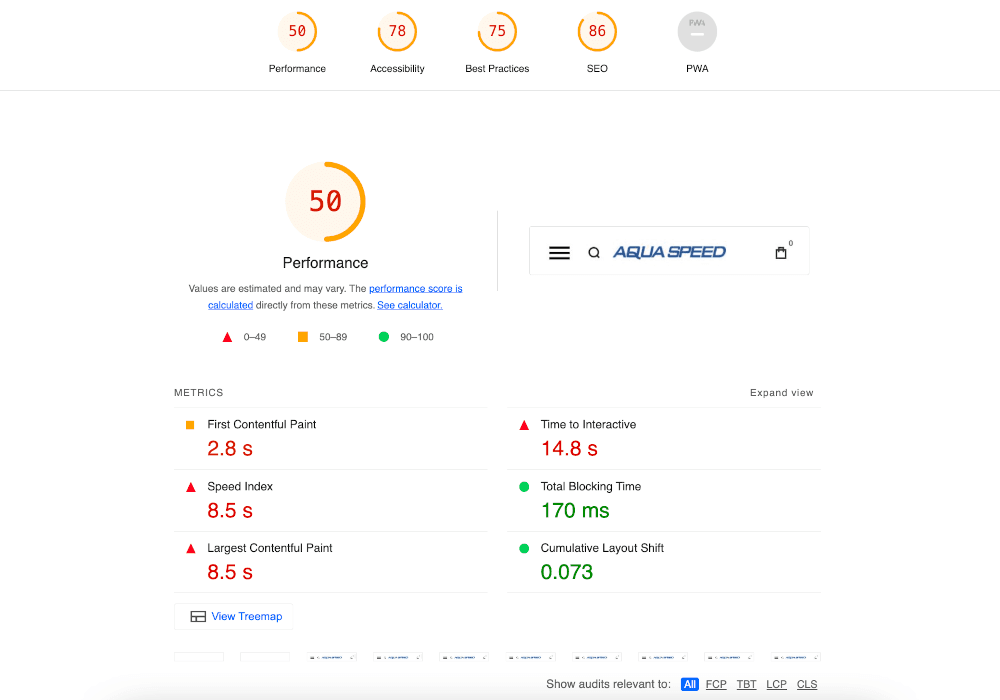Open the View Treemap button
The image size is (1000, 700).
click(236, 616)
